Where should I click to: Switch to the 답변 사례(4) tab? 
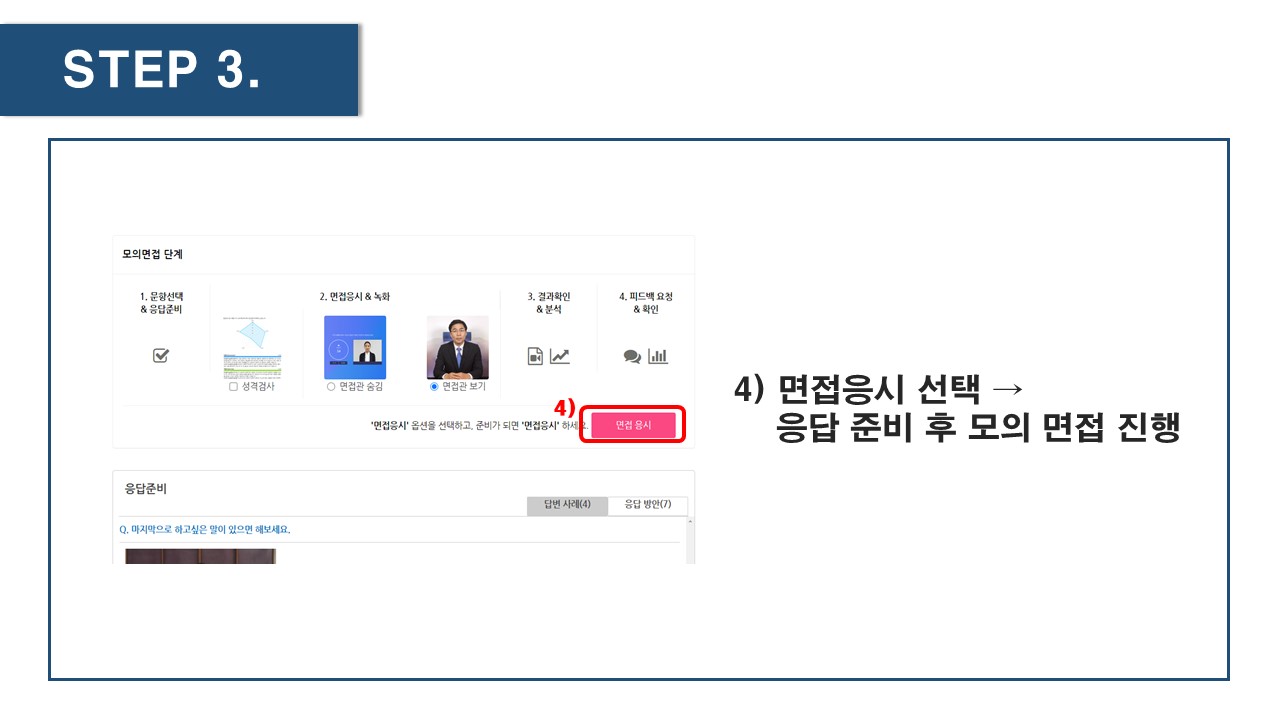coord(567,505)
